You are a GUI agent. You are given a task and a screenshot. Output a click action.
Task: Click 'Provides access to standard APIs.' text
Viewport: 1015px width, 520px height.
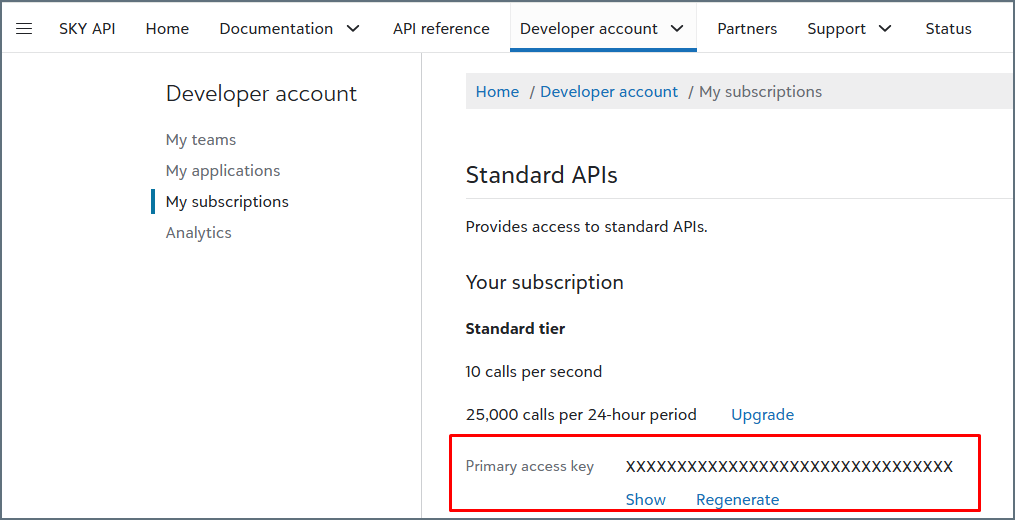[x=586, y=227]
